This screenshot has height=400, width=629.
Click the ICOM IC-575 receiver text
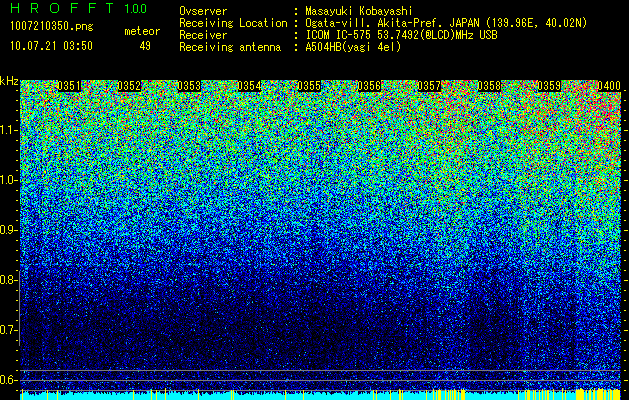401,35
